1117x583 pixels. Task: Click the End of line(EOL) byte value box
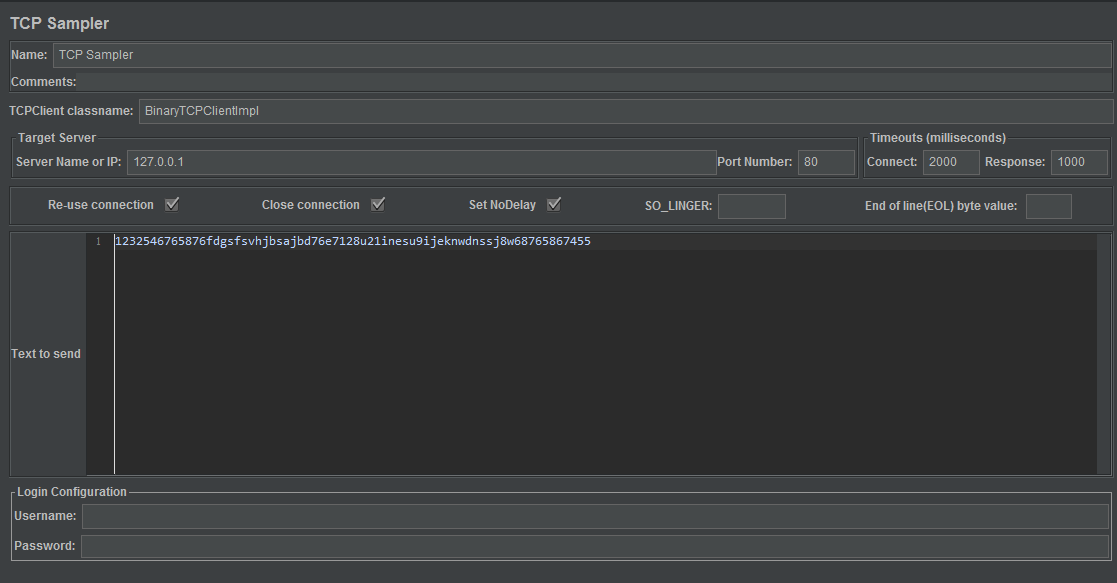tap(1048, 206)
